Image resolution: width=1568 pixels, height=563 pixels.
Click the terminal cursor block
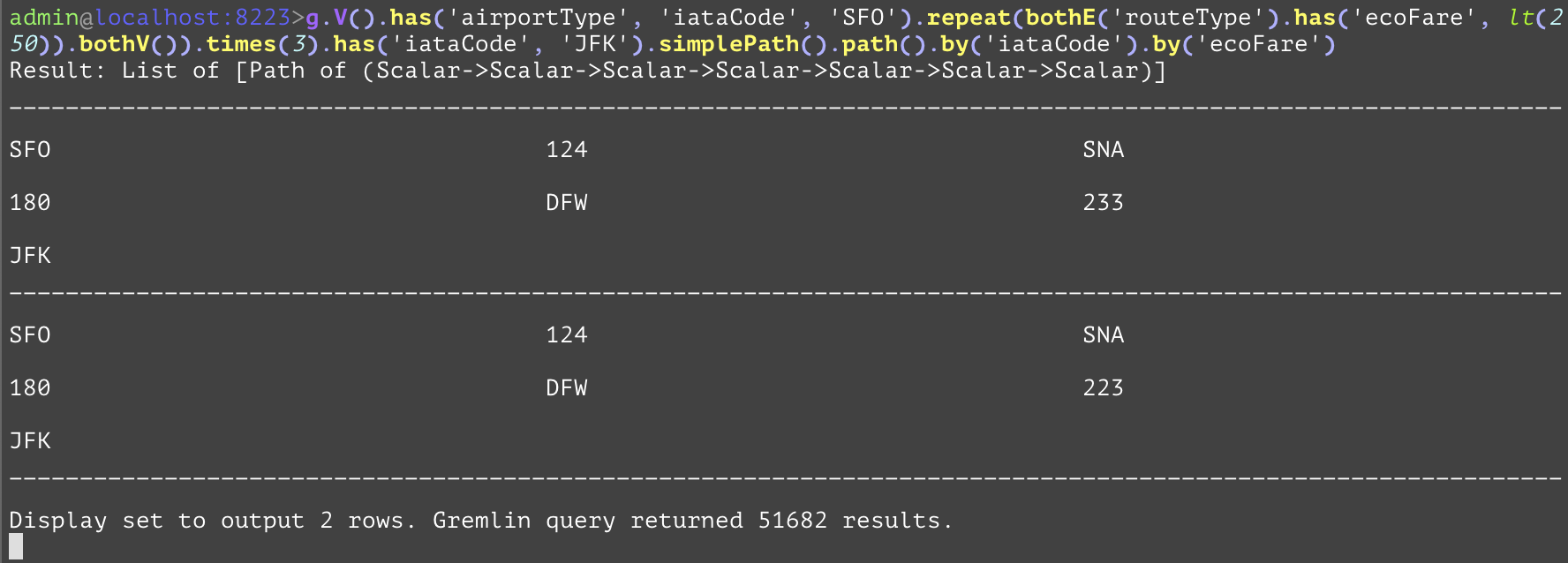pos(16,547)
